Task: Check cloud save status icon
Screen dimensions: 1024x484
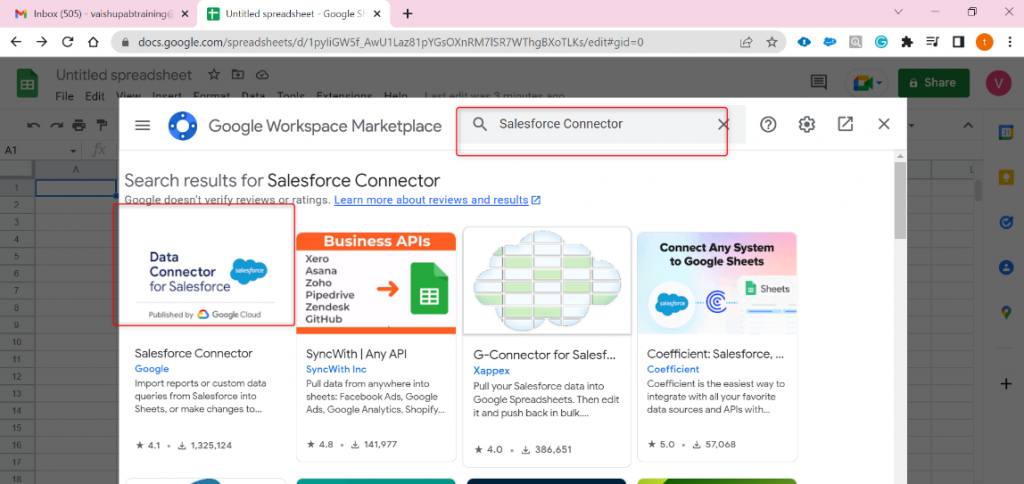Action: (x=262, y=74)
